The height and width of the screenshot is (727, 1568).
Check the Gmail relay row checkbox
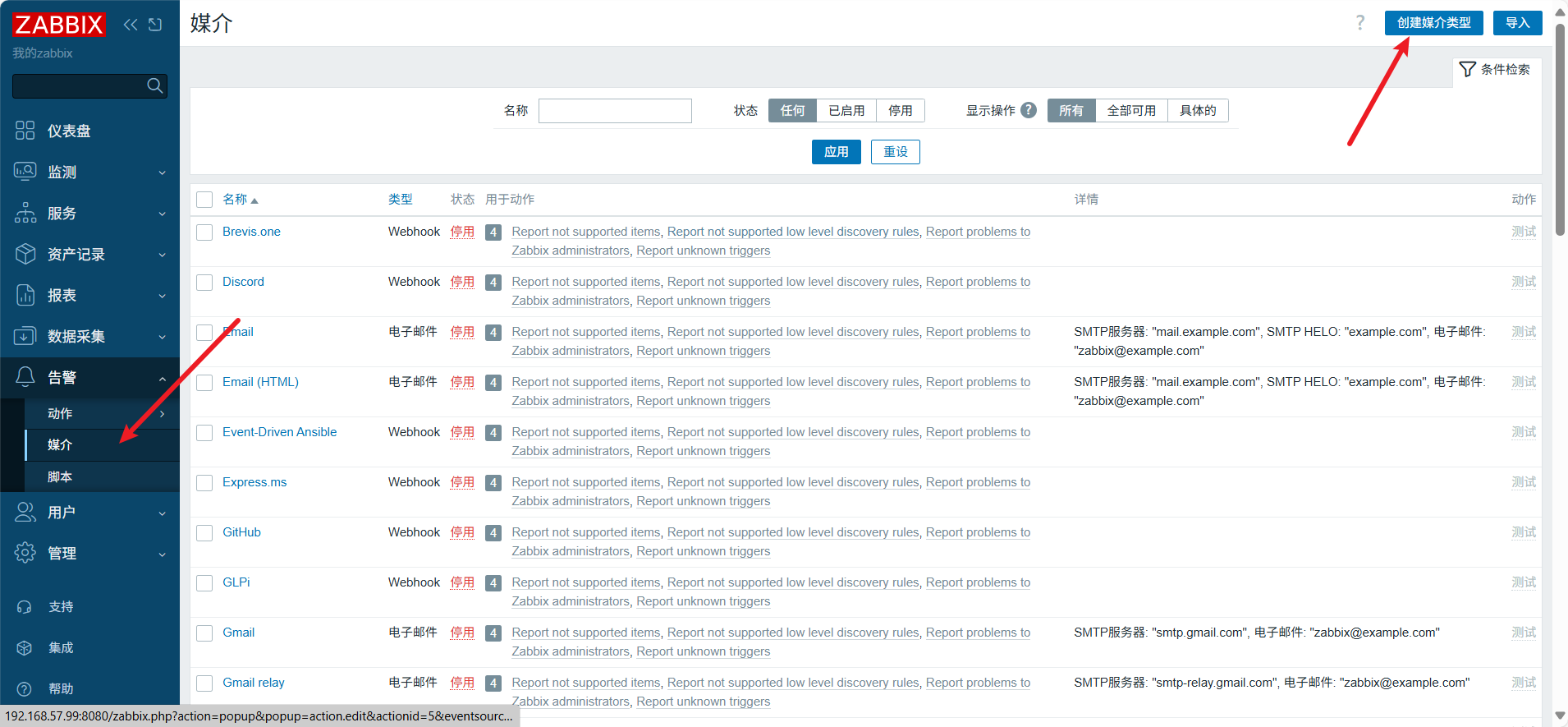204,683
